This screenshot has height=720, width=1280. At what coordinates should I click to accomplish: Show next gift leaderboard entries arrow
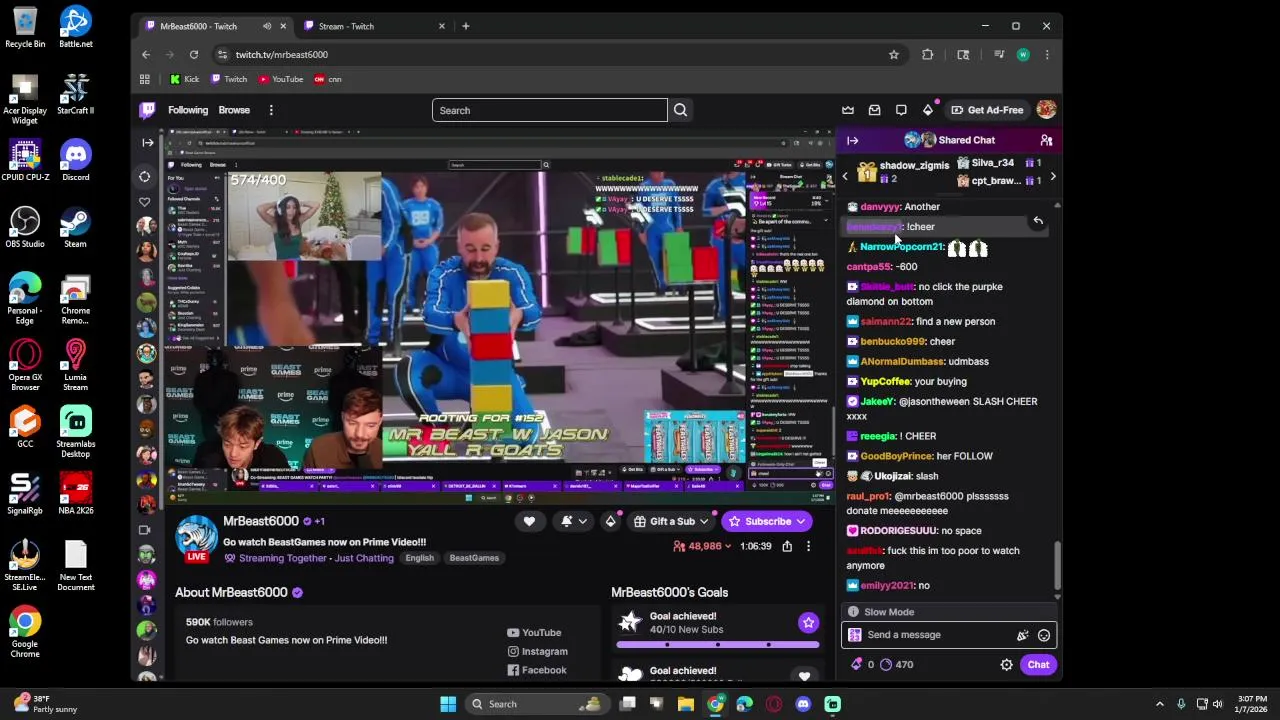1052,177
